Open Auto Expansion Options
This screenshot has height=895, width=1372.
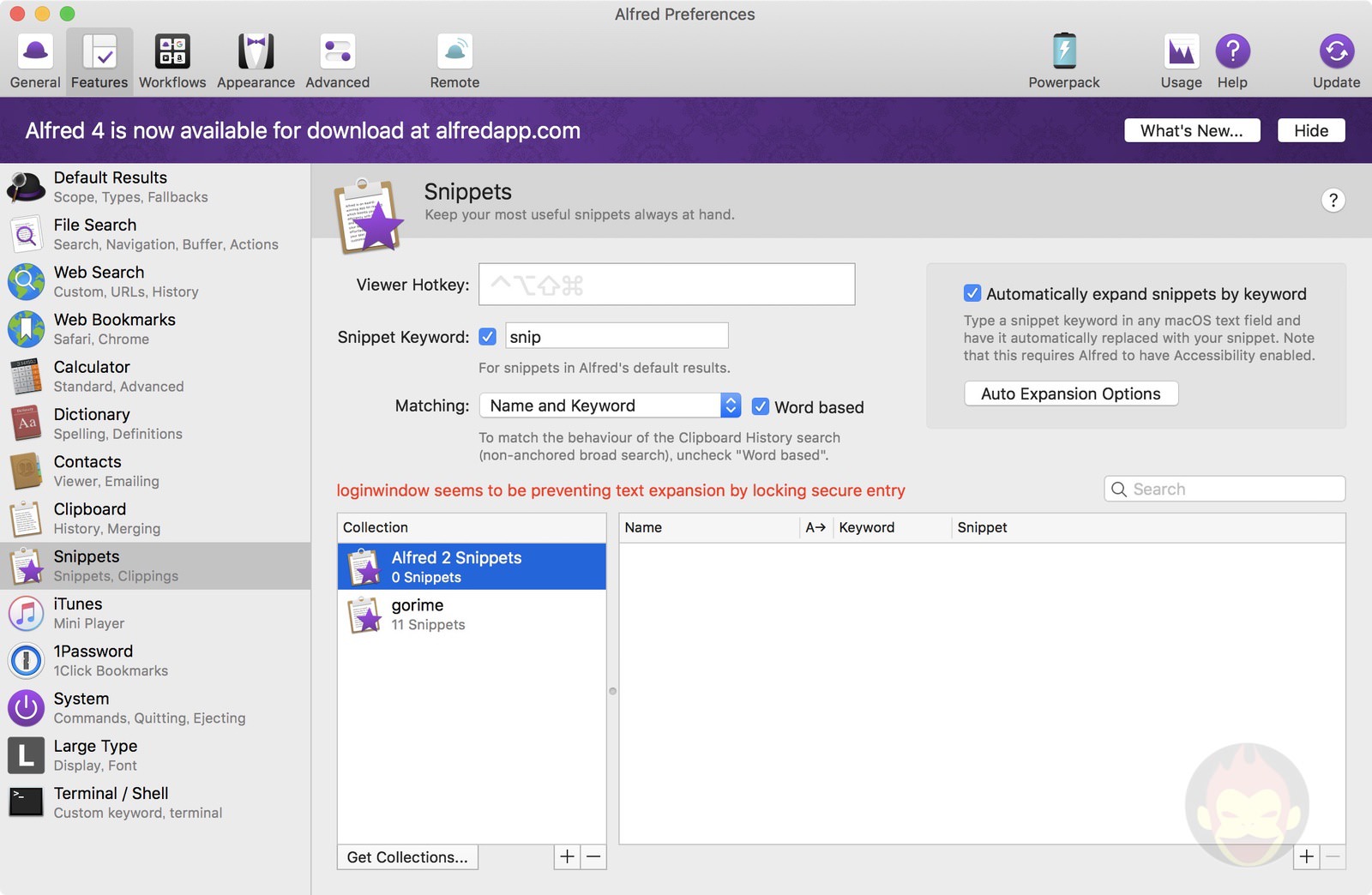pos(1071,393)
